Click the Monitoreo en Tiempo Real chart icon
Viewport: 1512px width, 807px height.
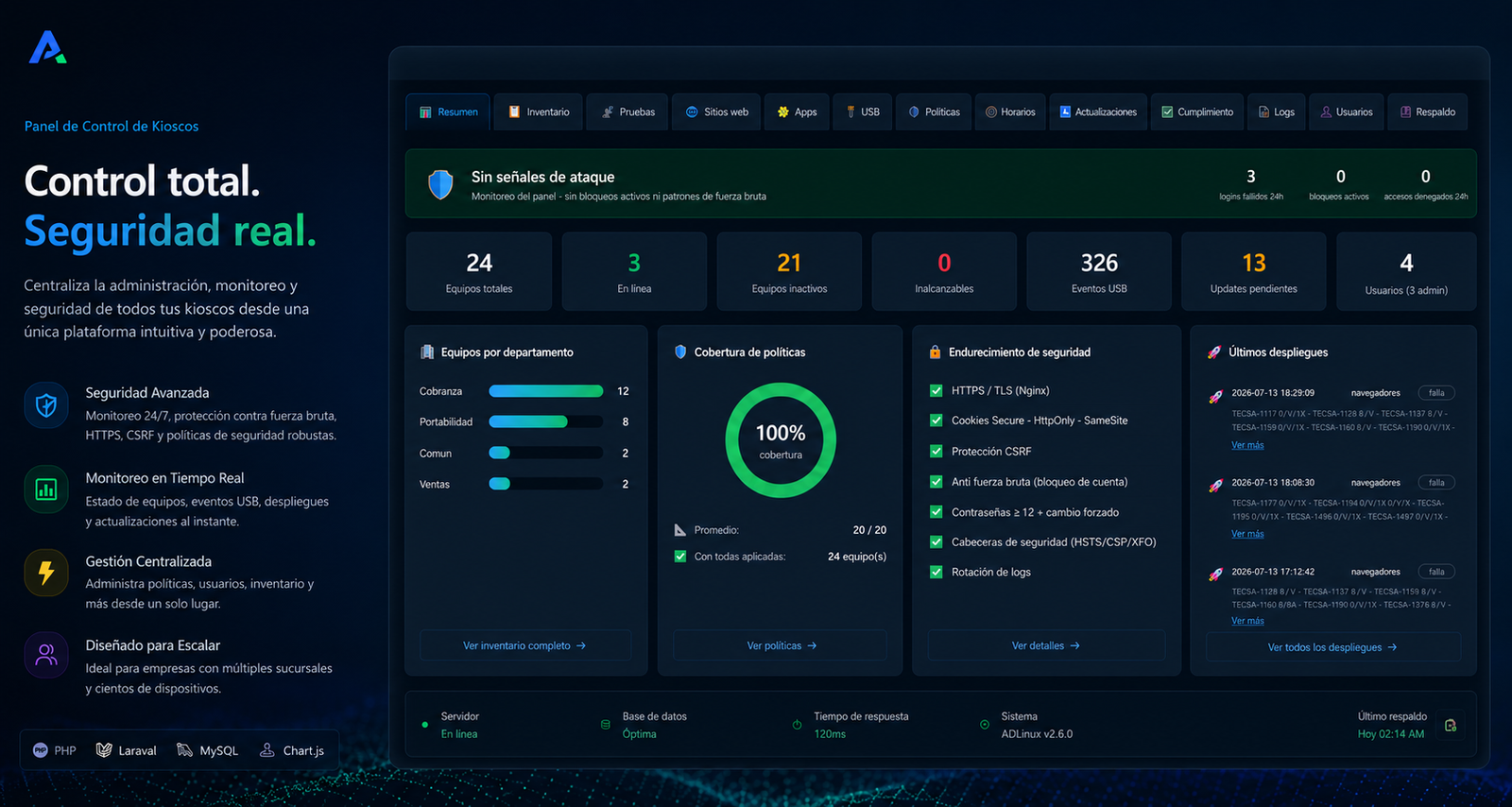[x=46, y=489]
